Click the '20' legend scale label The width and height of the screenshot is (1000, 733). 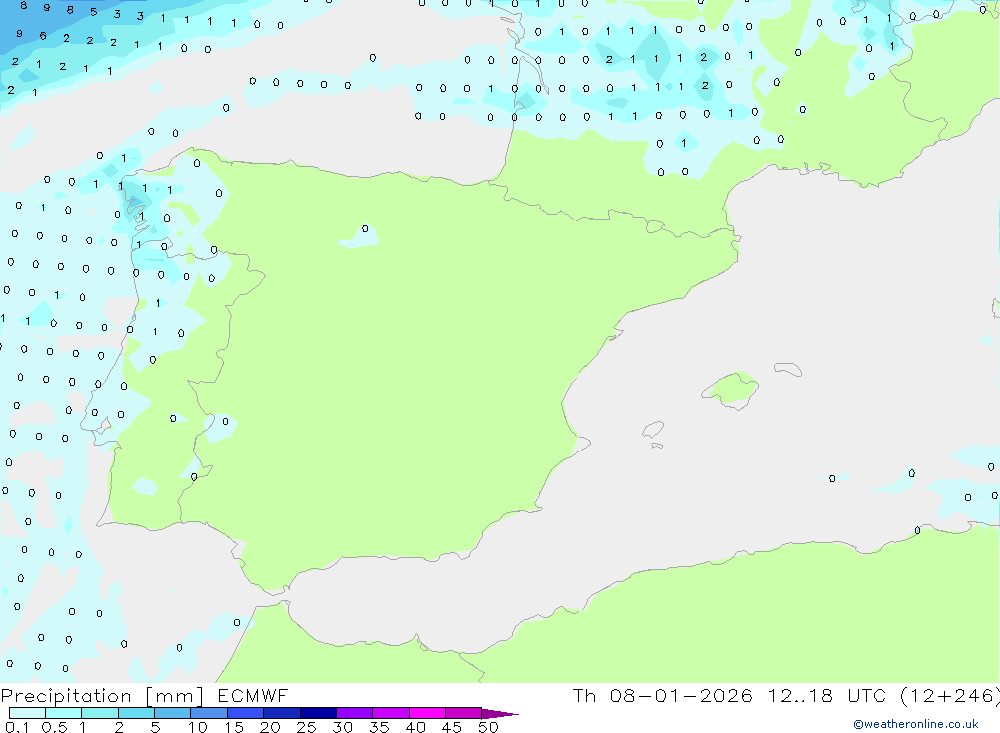pyautogui.click(x=270, y=727)
